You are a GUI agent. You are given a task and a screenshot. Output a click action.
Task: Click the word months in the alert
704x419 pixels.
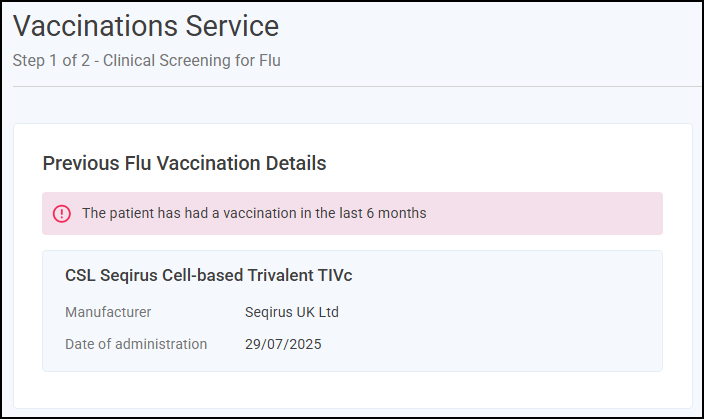[x=402, y=213]
